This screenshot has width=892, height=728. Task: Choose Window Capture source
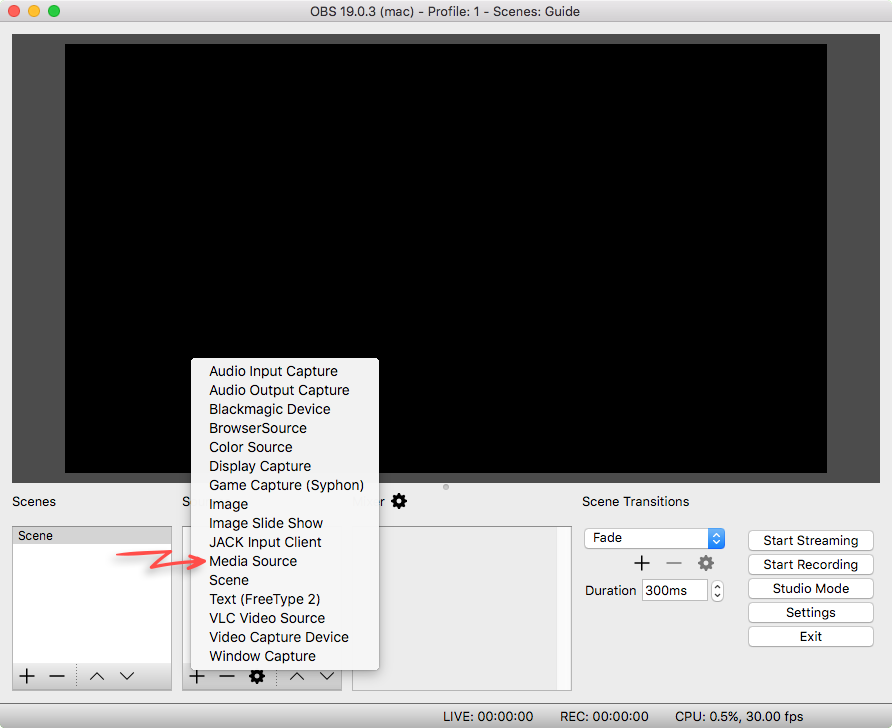(285, 656)
